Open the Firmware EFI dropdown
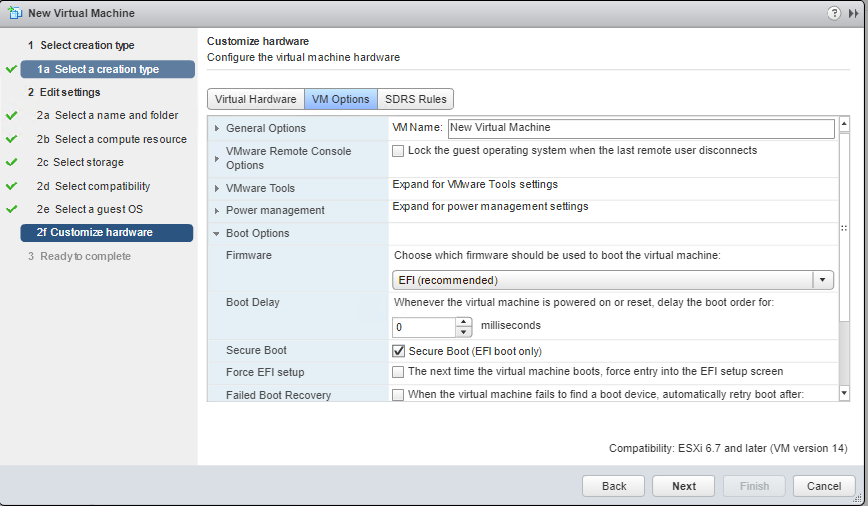The width and height of the screenshot is (868, 506). click(823, 280)
